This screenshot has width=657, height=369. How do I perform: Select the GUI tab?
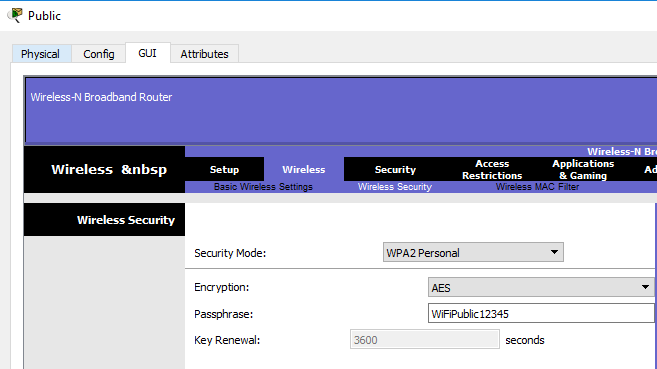(147, 53)
